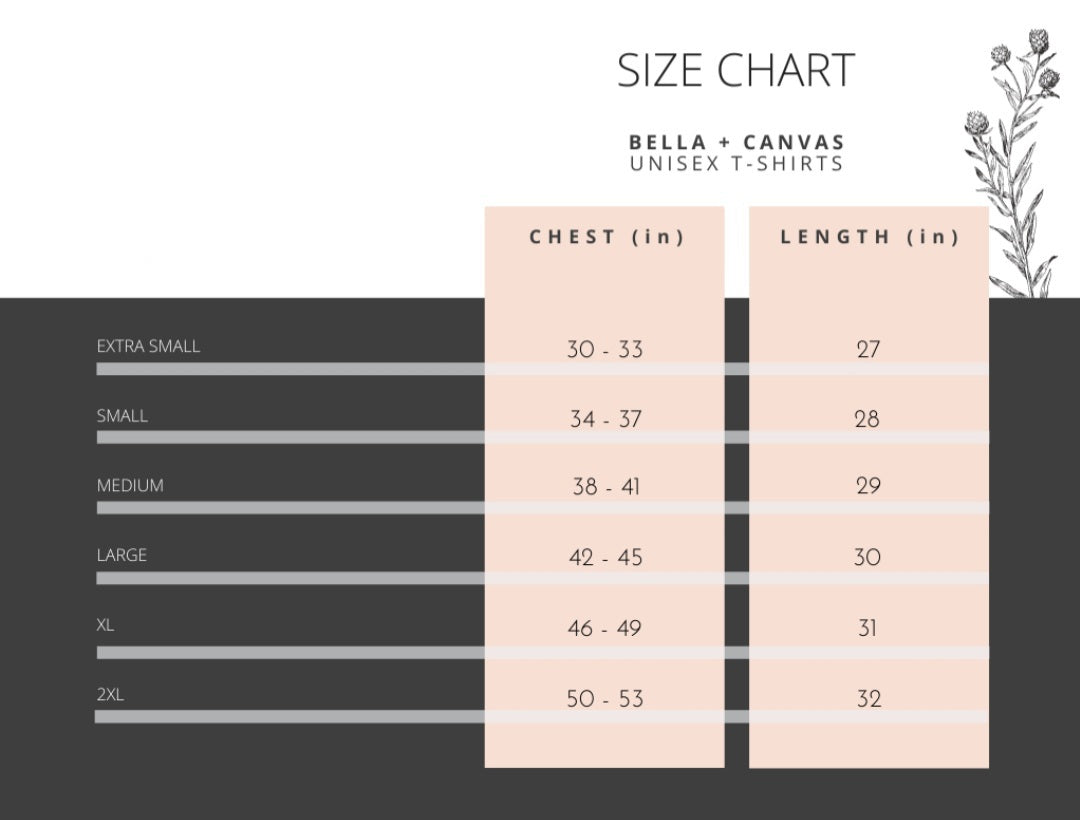
Task: Click the UNISEX T-SHIRTS subtitle
Action: [737, 164]
